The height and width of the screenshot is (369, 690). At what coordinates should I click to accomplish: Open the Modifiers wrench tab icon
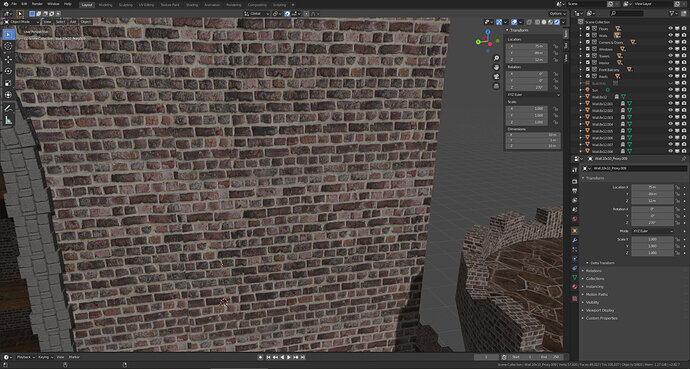click(575, 240)
